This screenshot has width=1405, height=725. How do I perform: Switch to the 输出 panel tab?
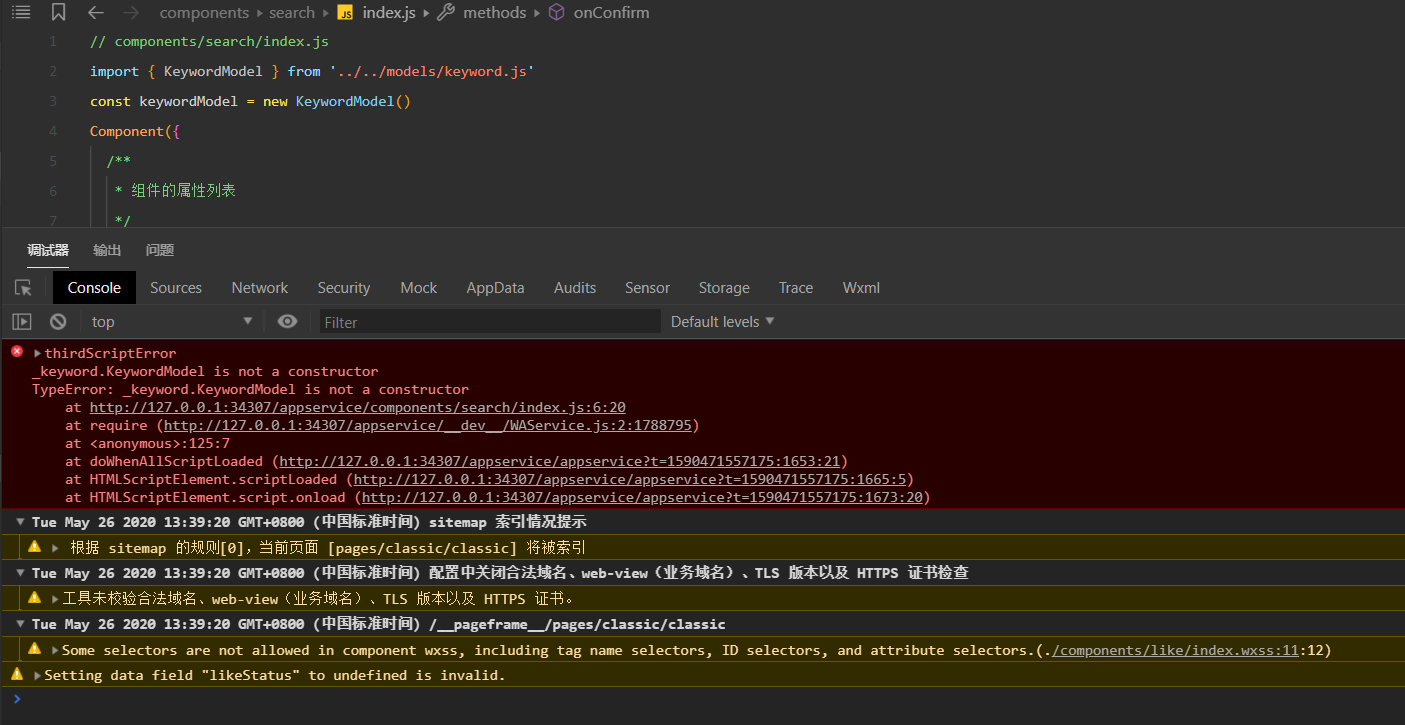click(107, 250)
